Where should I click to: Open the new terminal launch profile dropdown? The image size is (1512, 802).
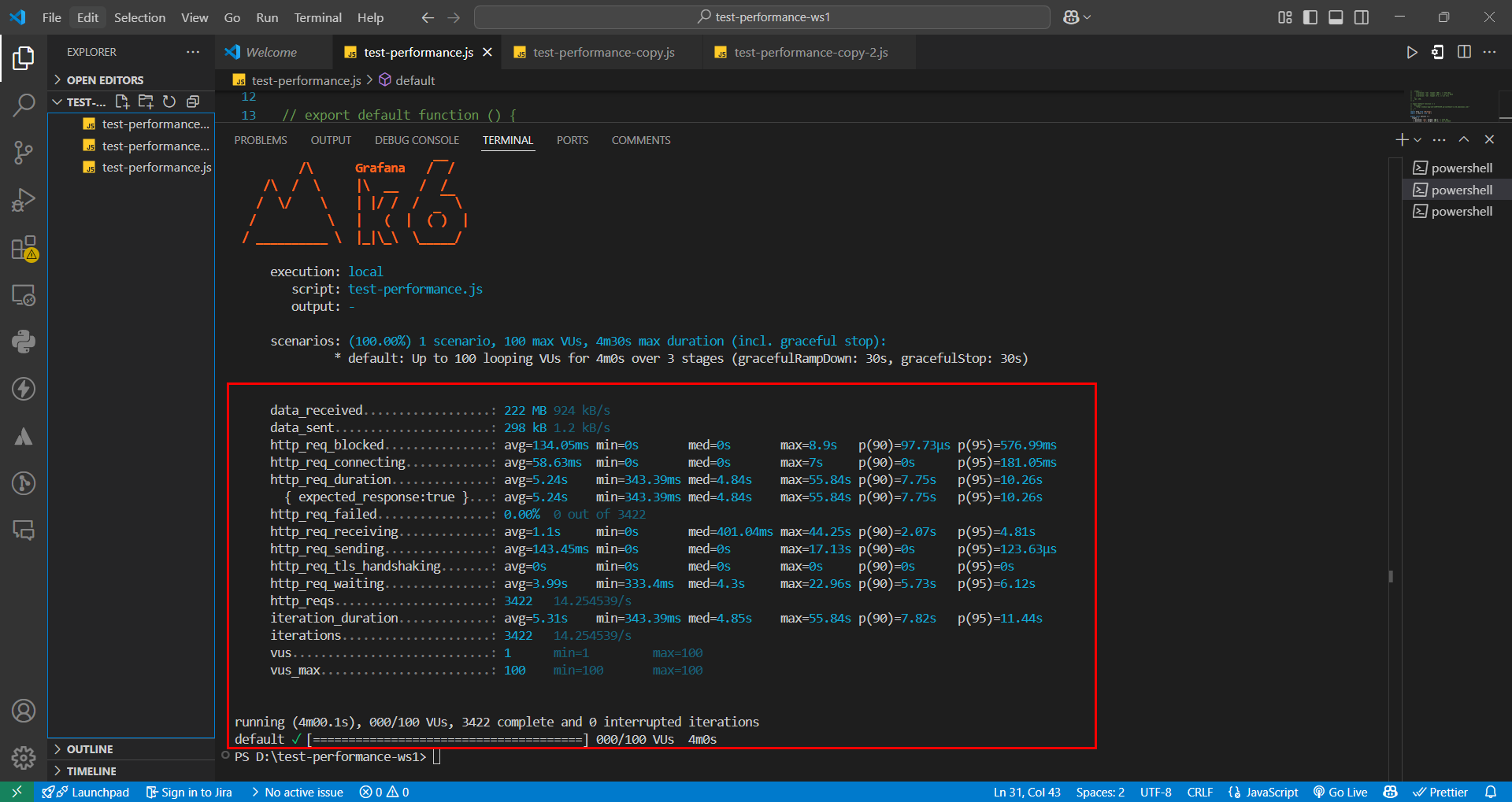[1417, 139]
